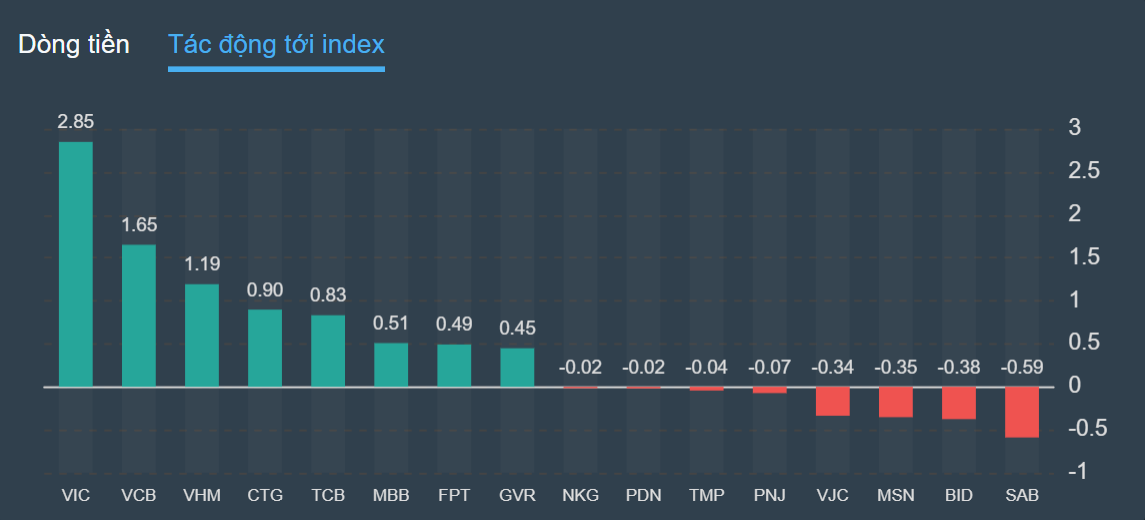Click the red BID bar
This screenshot has height=520, width=1145.
pyautogui.click(x=959, y=403)
